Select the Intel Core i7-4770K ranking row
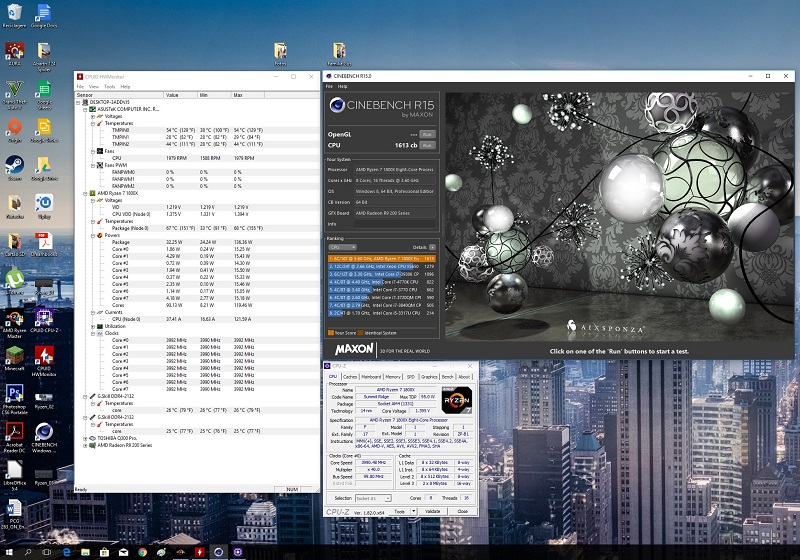This screenshot has height=560, width=800. pyautogui.click(x=382, y=282)
